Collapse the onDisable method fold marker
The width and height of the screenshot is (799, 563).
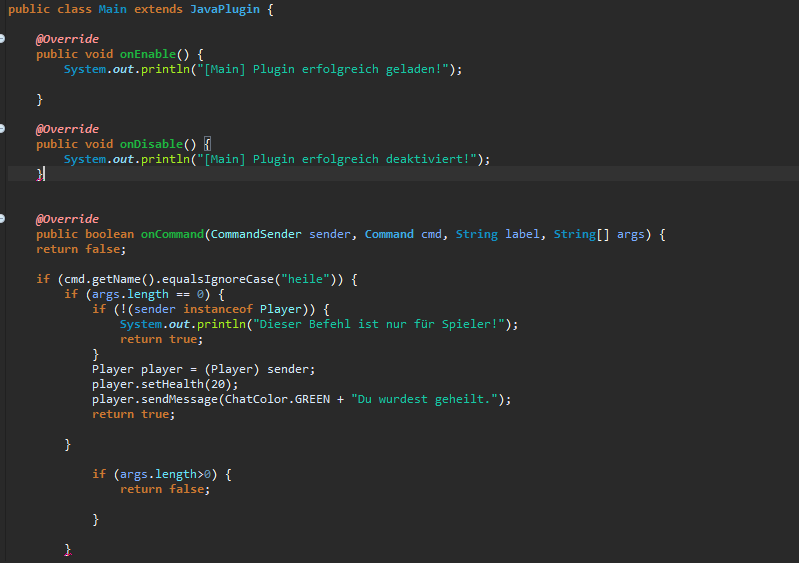point(2,129)
